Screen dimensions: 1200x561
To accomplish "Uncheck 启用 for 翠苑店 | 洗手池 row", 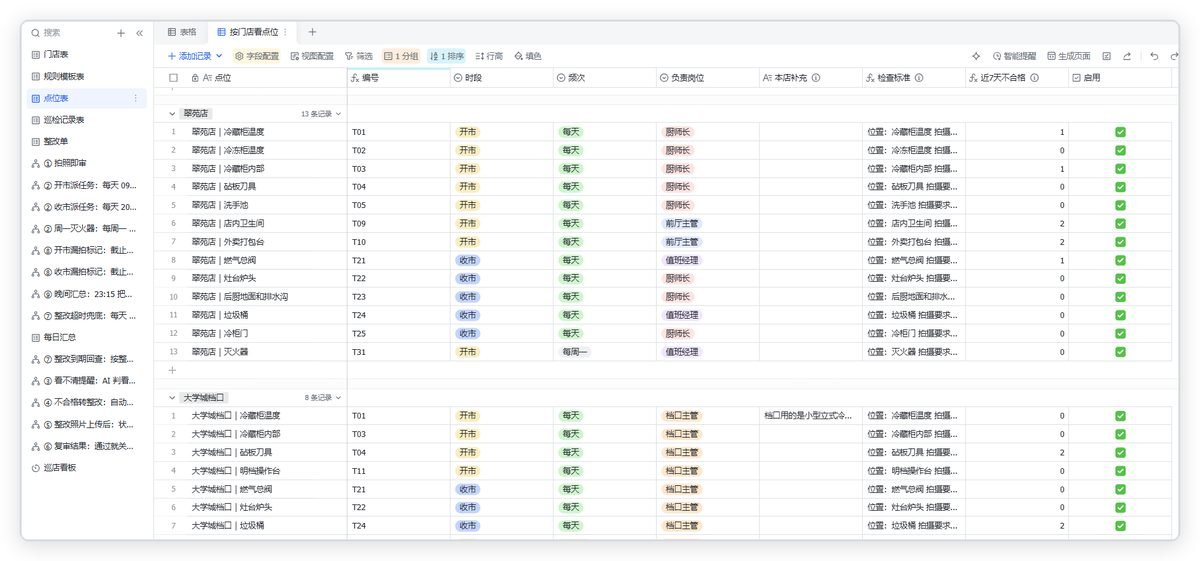I will 1120,205.
